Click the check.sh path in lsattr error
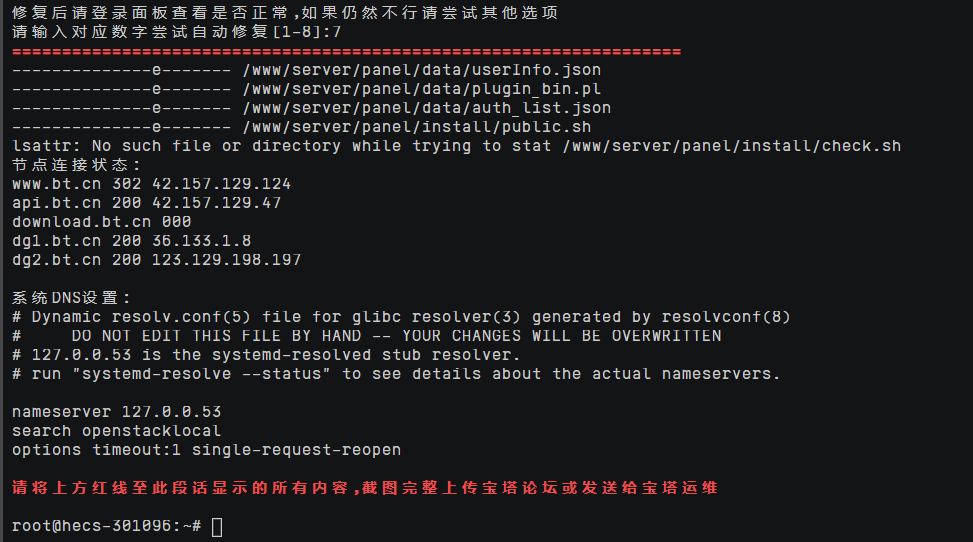The height and width of the screenshot is (542, 973). [x=732, y=146]
